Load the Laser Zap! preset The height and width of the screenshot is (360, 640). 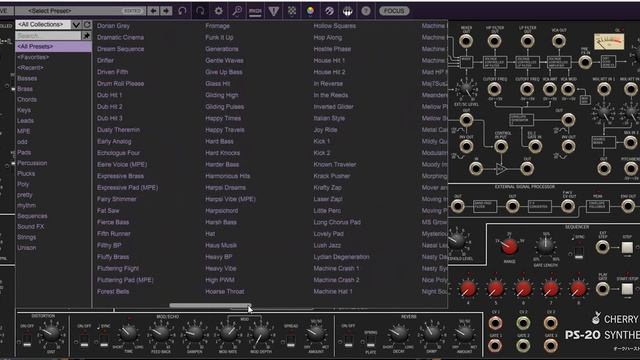[x=328, y=199]
